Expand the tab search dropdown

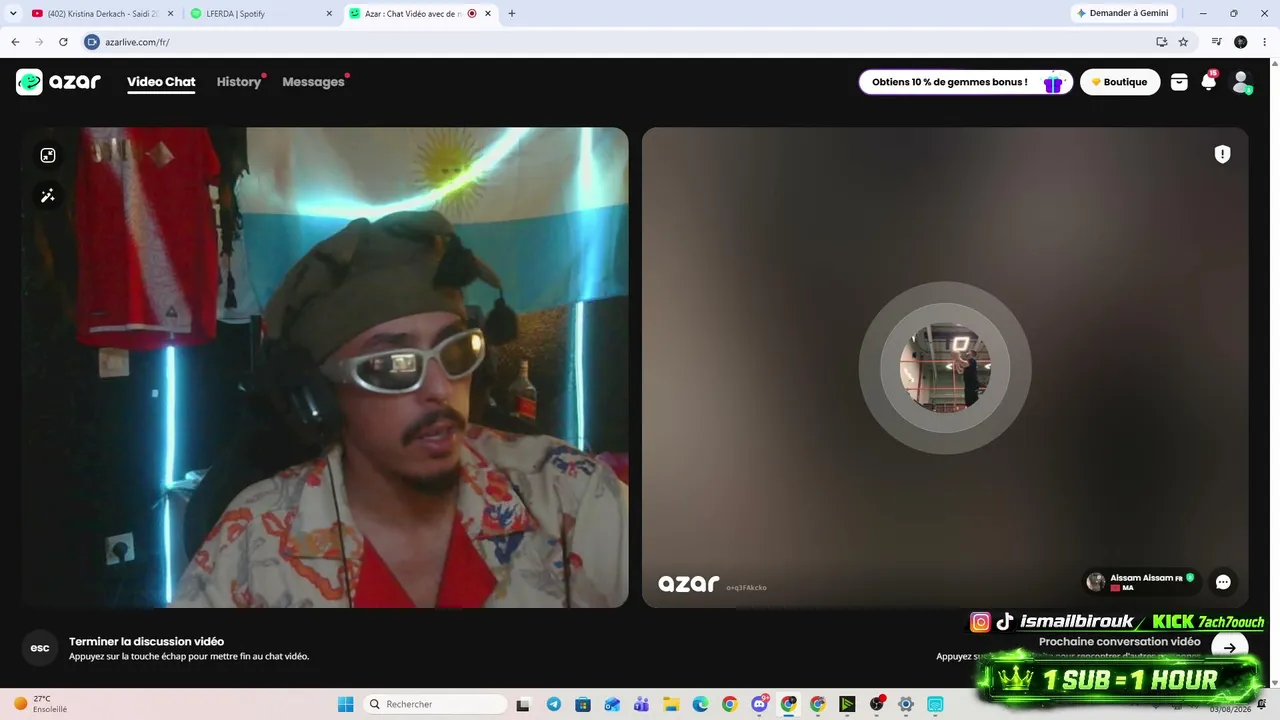(x=13, y=13)
